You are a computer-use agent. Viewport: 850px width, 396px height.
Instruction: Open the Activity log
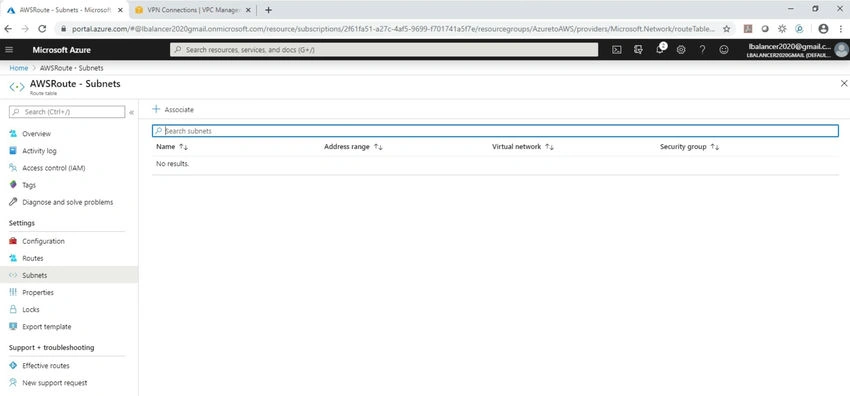[39, 151]
